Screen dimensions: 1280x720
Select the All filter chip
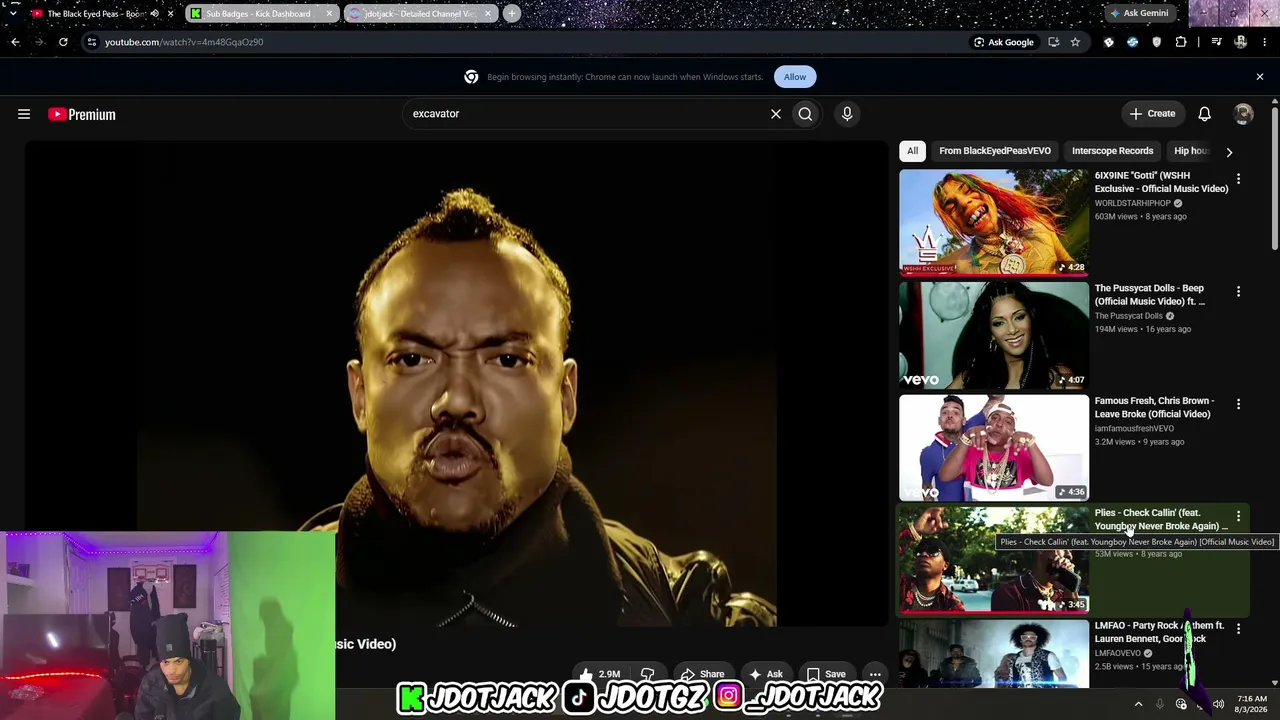[912, 151]
